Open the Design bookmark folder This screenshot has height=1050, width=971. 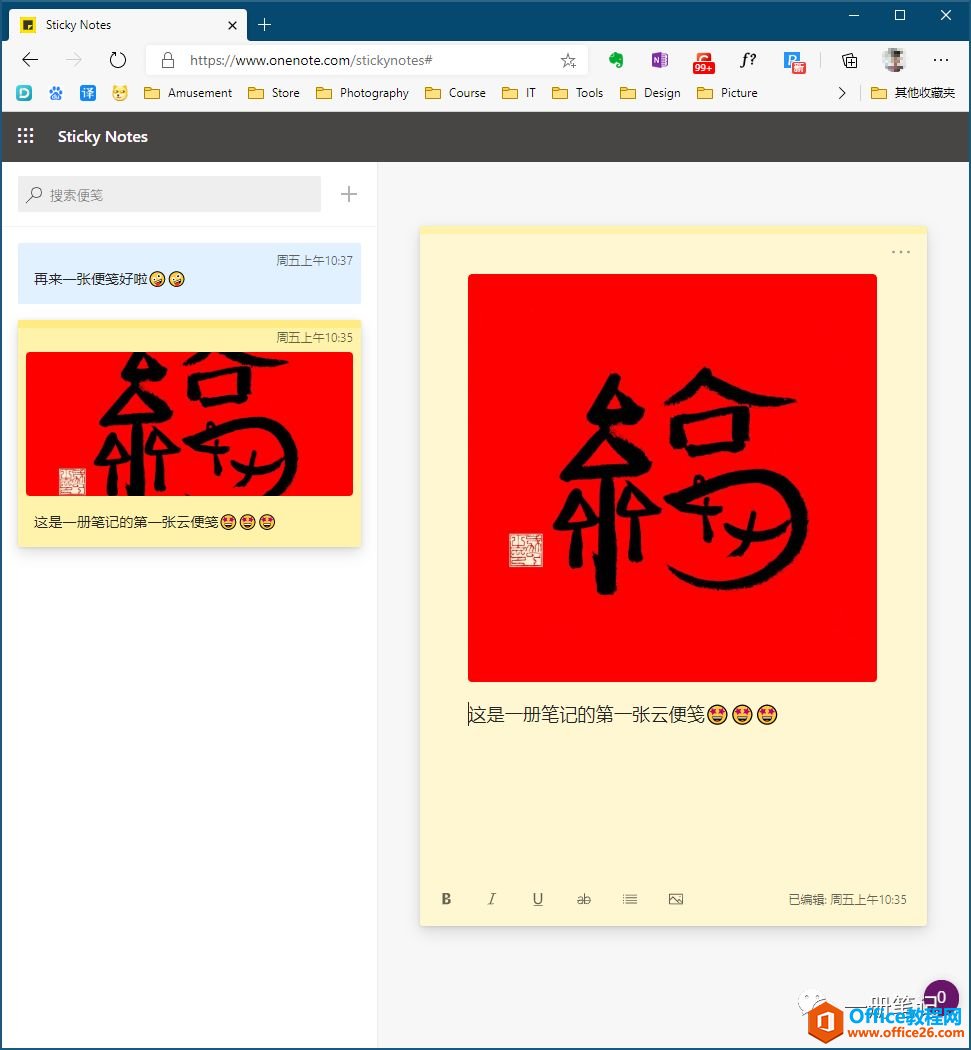point(650,93)
